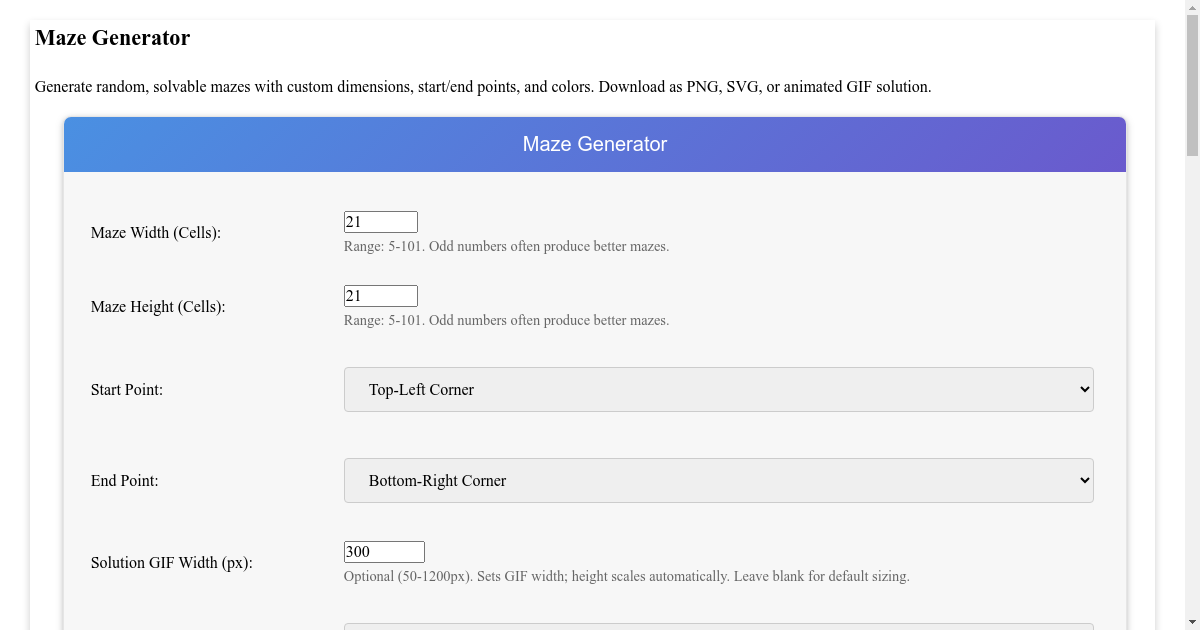Viewport: 1200px width, 630px height.
Task: Click the scrollbar down arrow
Action: pyautogui.click(x=1191, y=621)
